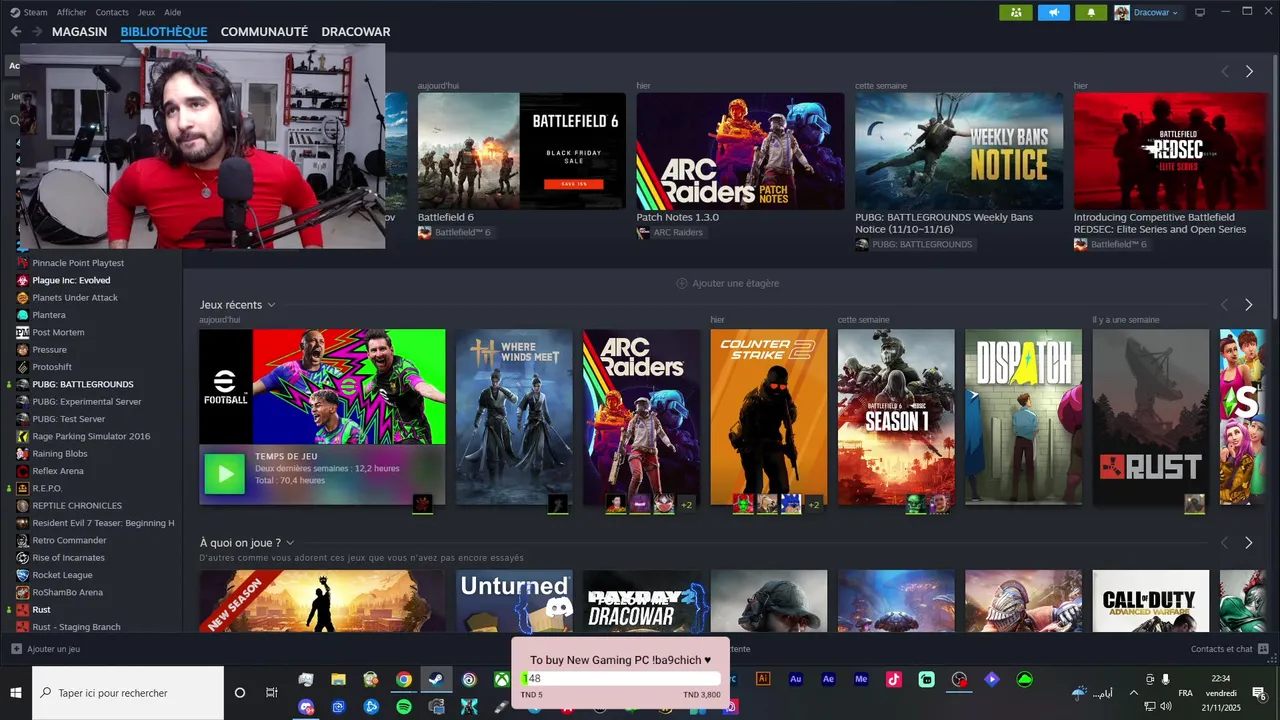Open the Where Winds Meet game cover
Screen dimensions: 1280x720
514,417
